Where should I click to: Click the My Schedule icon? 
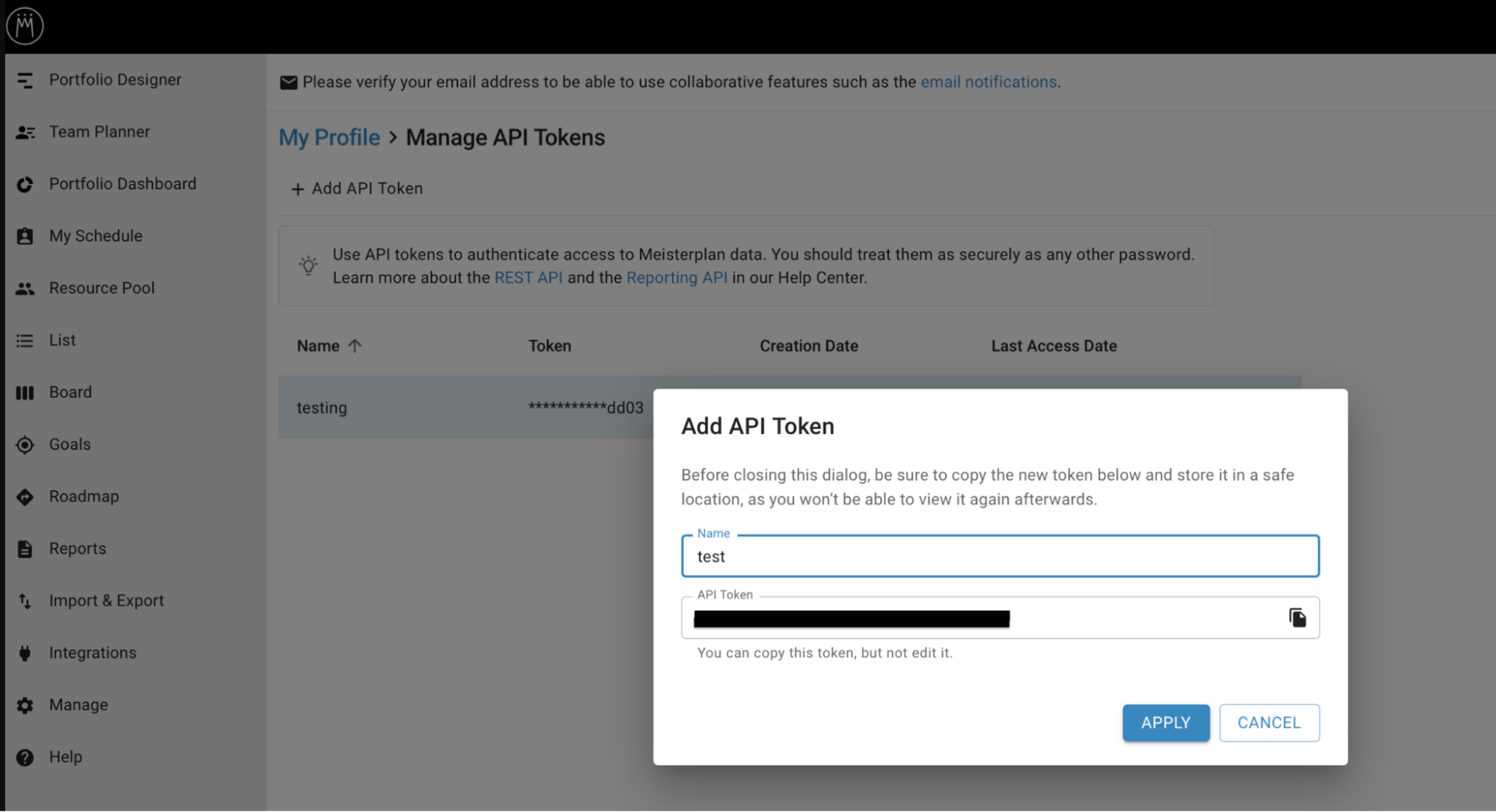point(25,236)
